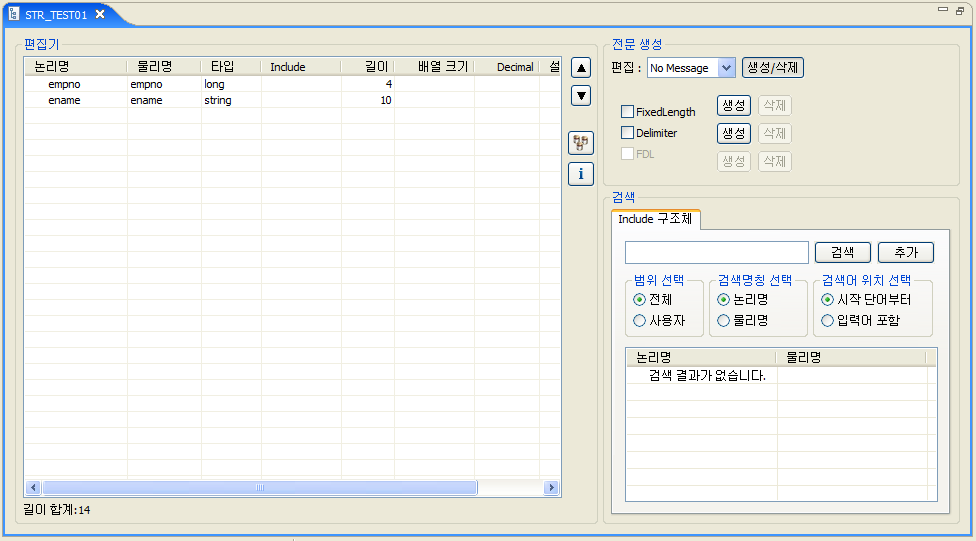Click the 생성/삭제 button
This screenshot has height=541, width=976.
point(772,68)
